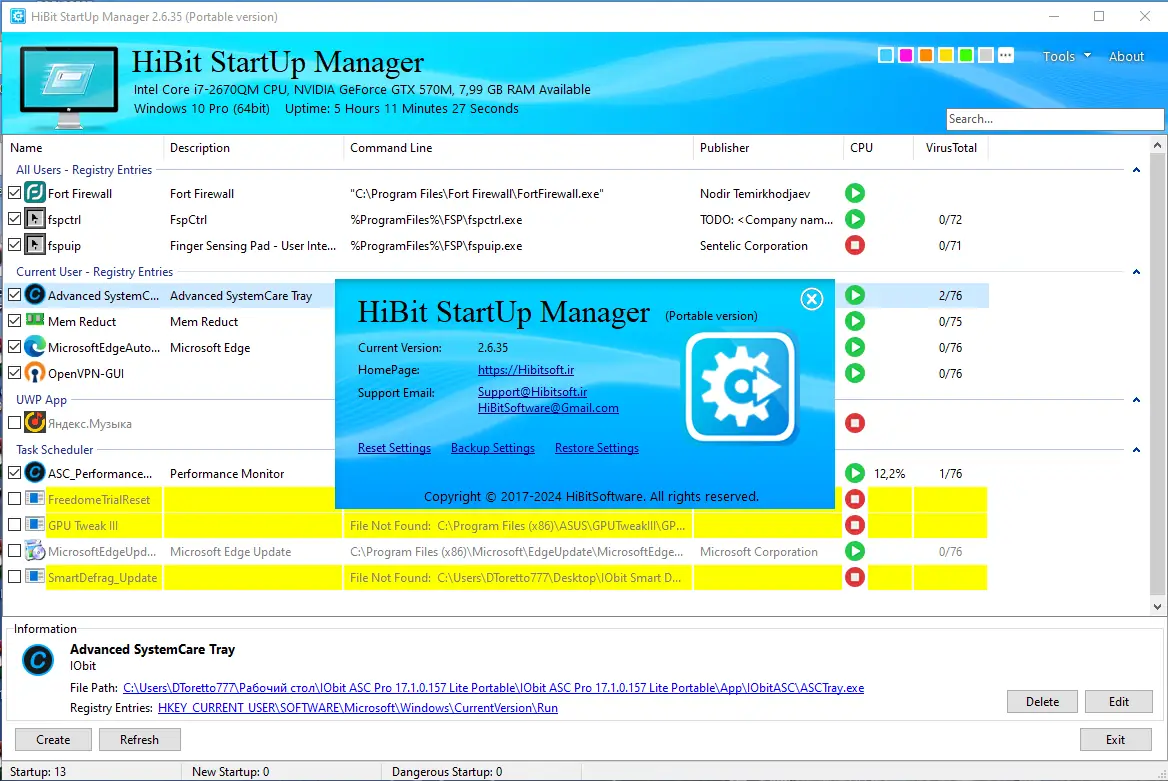1168x781 pixels.
Task: Enable the Яндекс.Музыка checkbox
Action: (14, 423)
